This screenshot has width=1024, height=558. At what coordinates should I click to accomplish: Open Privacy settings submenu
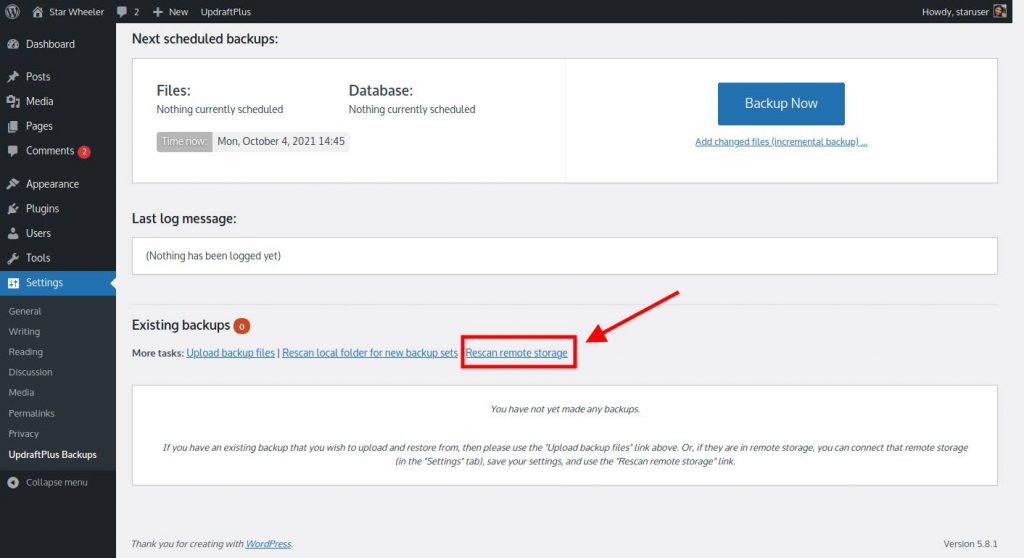tap(24, 433)
